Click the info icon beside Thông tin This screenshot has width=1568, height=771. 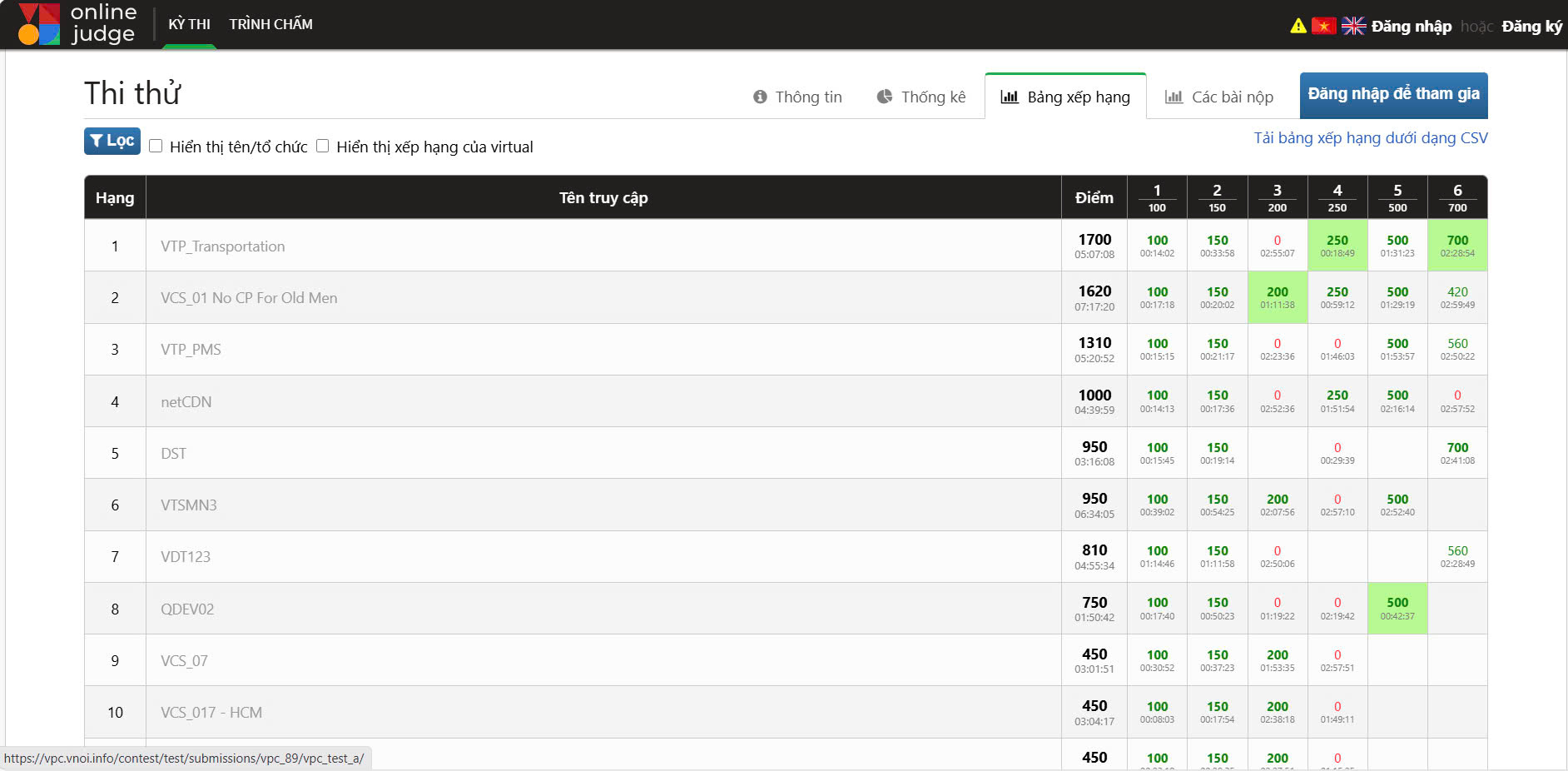(760, 97)
